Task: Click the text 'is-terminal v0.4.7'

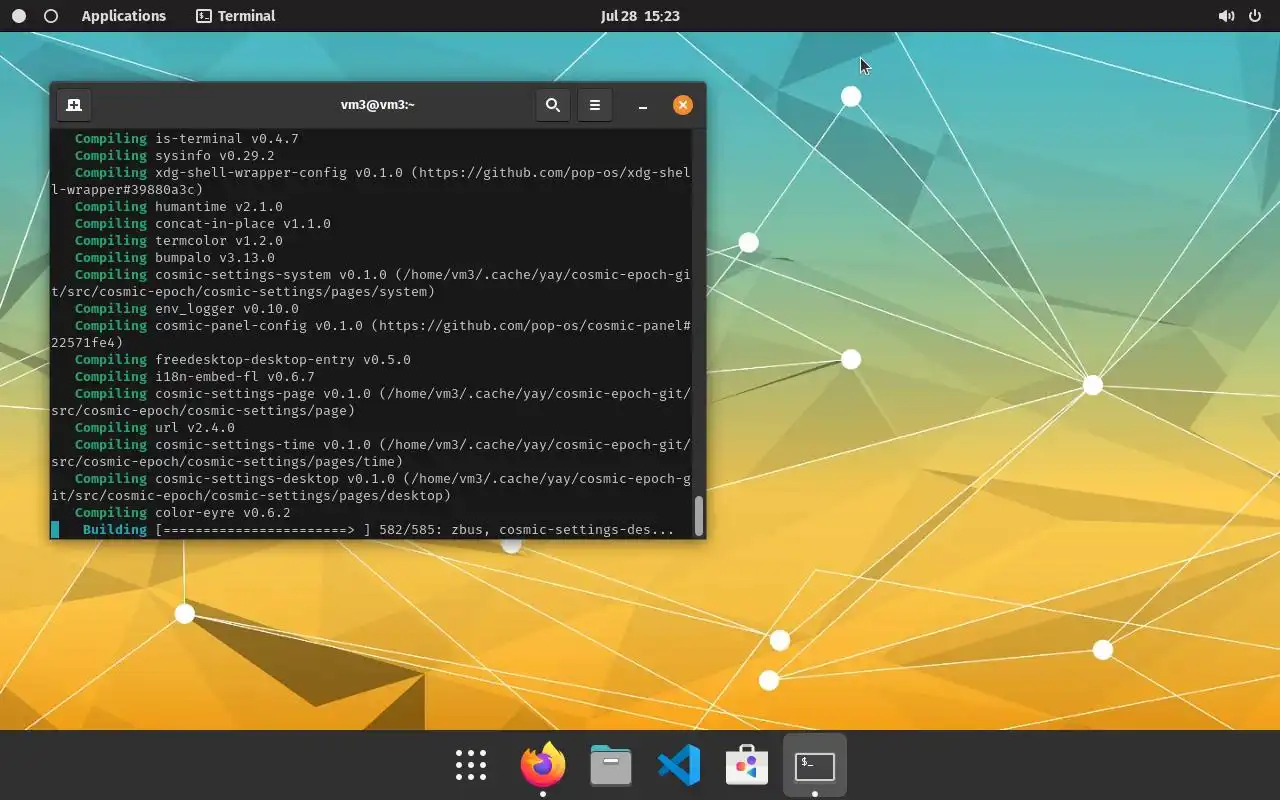Action: coord(227,139)
